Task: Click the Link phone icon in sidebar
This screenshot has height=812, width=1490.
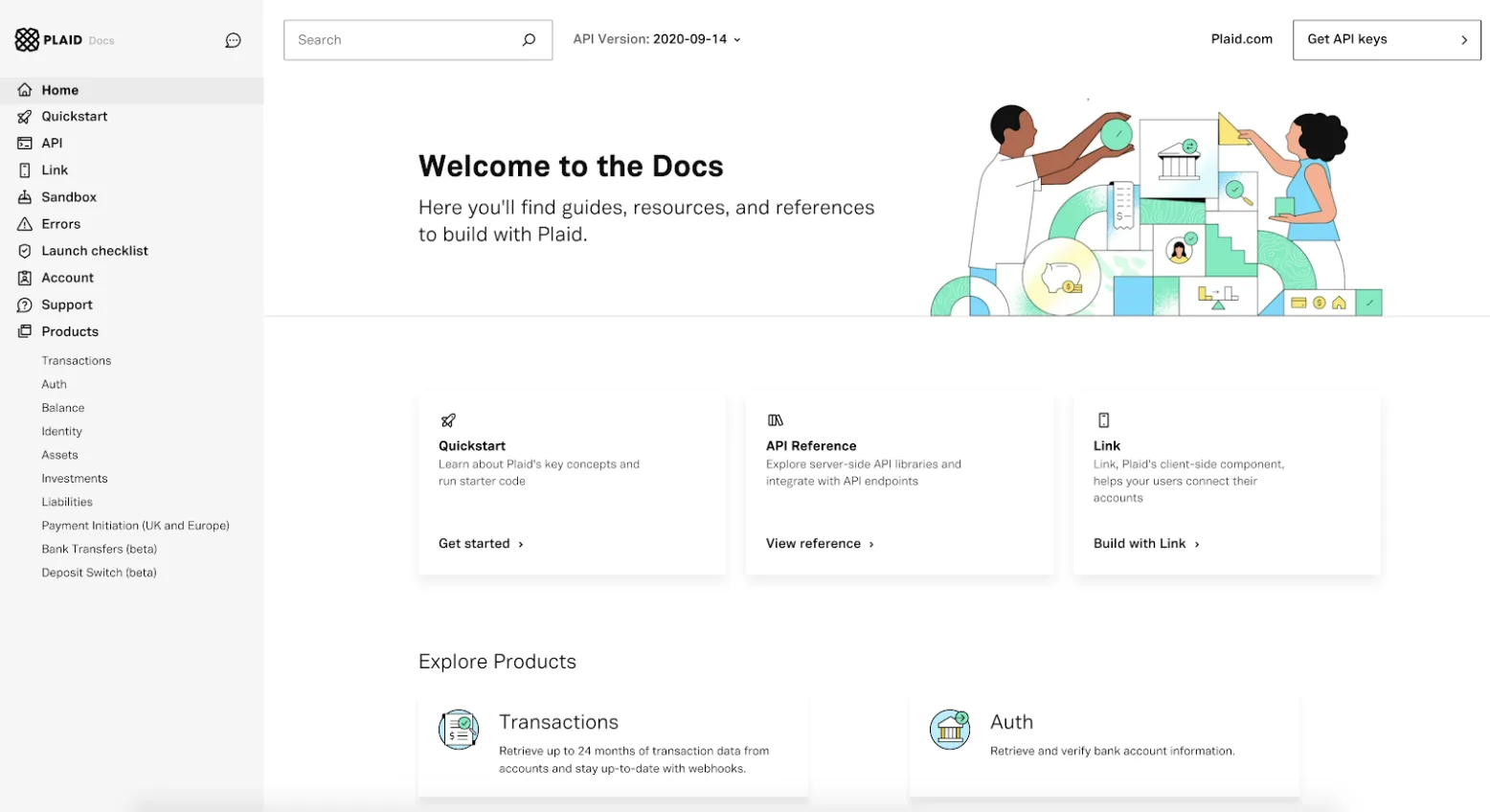Action: click(x=25, y=170)
